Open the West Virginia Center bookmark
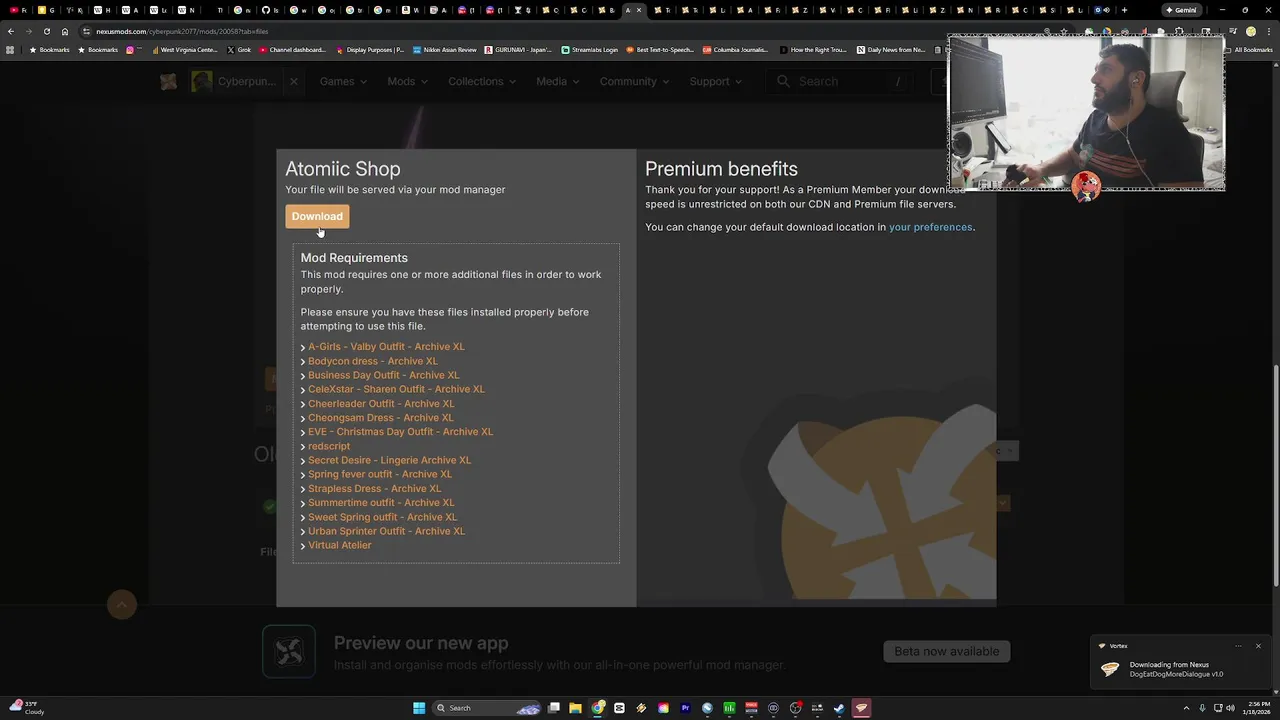This screenshot has height=720, width=1280. coord(184,49)
